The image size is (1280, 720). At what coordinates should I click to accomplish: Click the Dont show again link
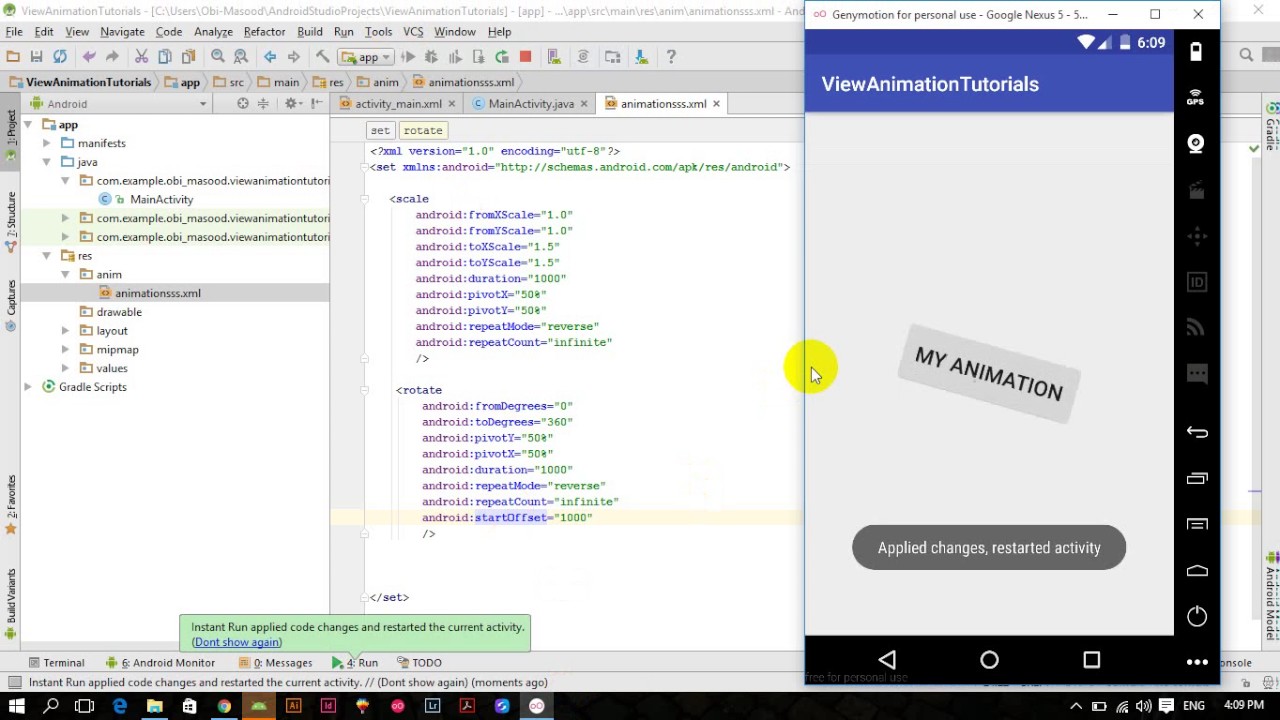click(x=237, y=642)
